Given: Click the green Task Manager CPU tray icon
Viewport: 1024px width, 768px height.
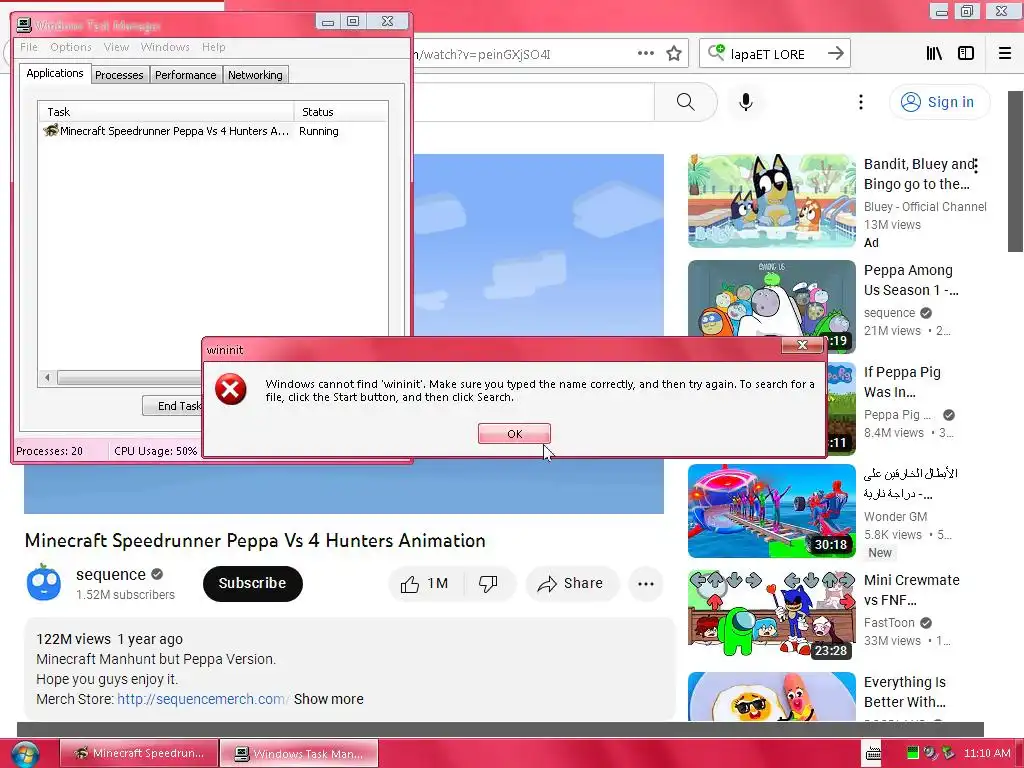Looking at the screenshot, I should tap(913, 753).
